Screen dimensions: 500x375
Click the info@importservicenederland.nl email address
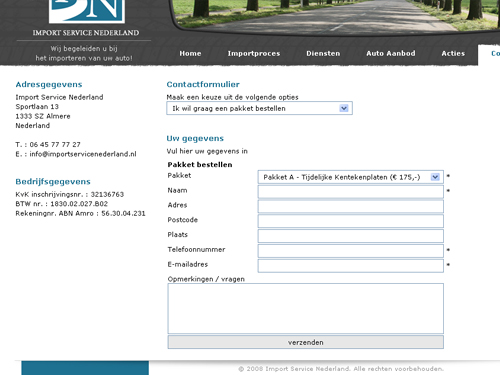83,154
